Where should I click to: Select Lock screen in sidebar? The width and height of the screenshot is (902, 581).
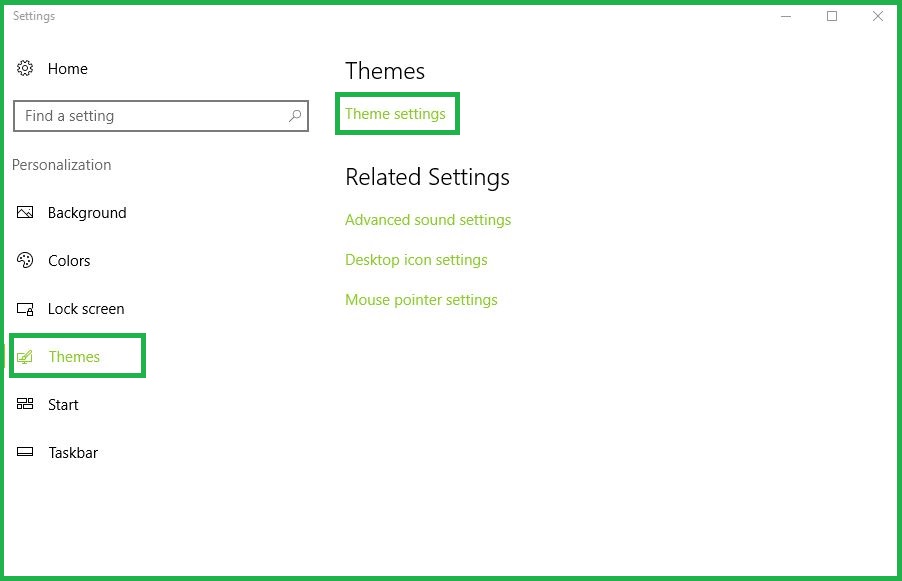click(86, 309)
